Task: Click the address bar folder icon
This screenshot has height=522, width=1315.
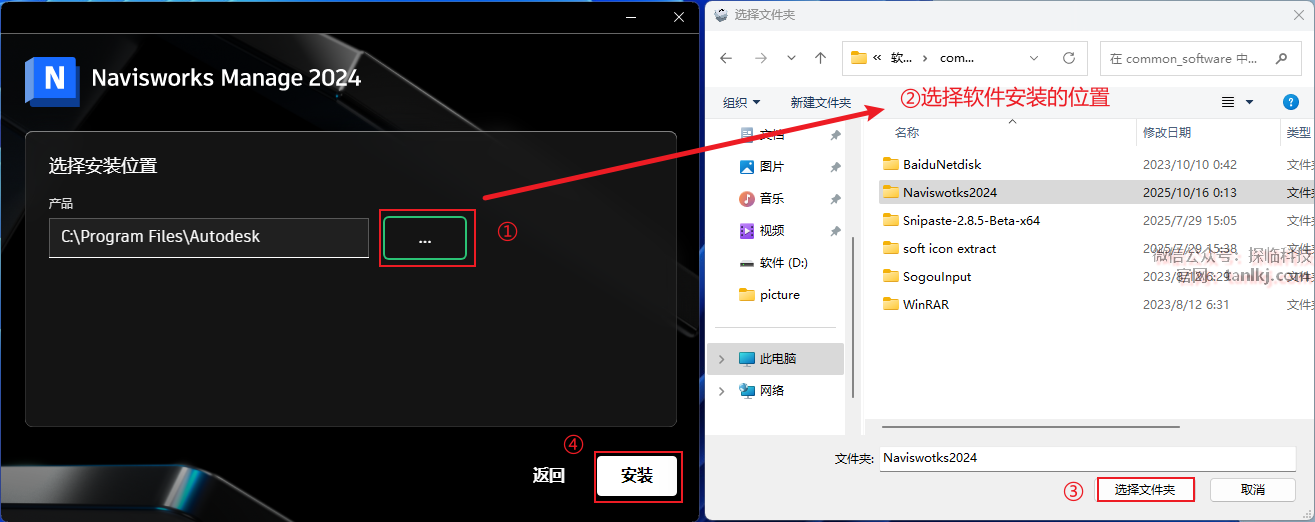Action: pyautogui.click(x=858, y=58)
